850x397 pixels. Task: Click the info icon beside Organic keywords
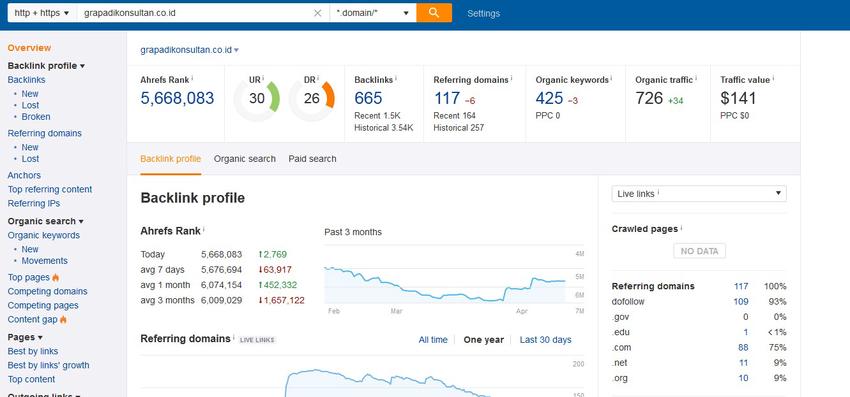pos(611,79)
